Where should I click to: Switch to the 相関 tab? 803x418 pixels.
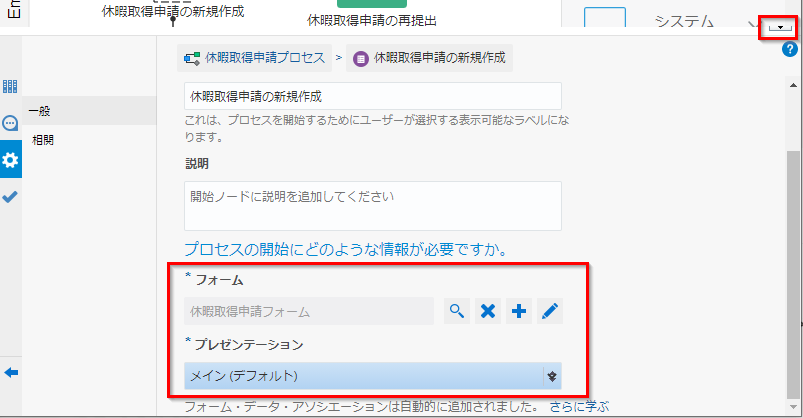tap(43, 140)
